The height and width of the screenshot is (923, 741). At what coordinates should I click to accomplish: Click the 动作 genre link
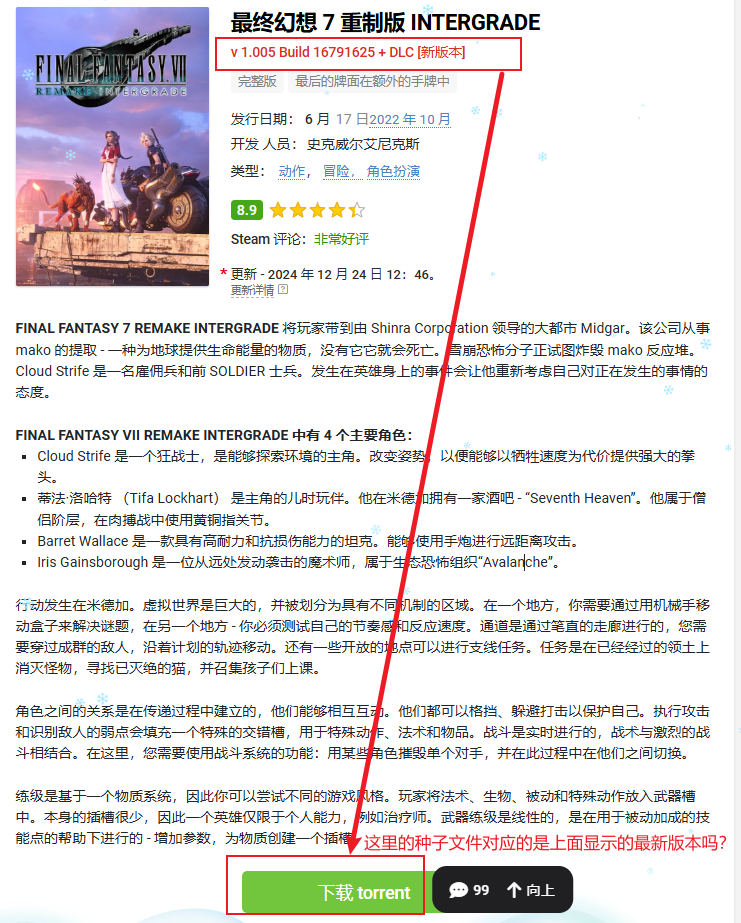click(292, 171)
